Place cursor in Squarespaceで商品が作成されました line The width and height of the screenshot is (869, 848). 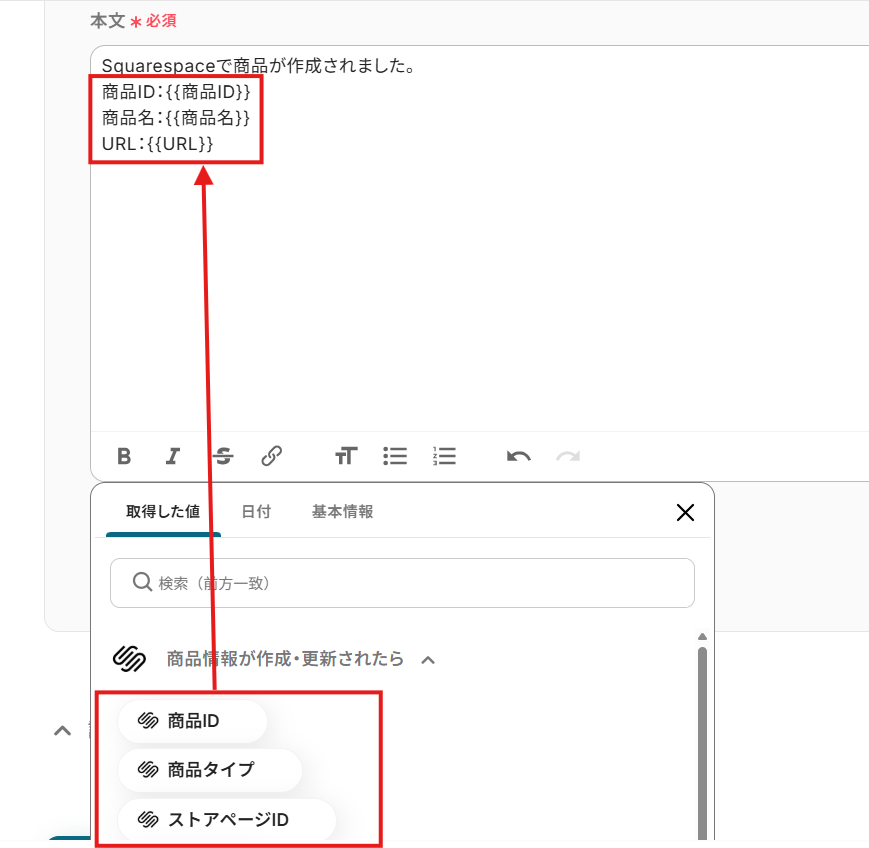258,66
